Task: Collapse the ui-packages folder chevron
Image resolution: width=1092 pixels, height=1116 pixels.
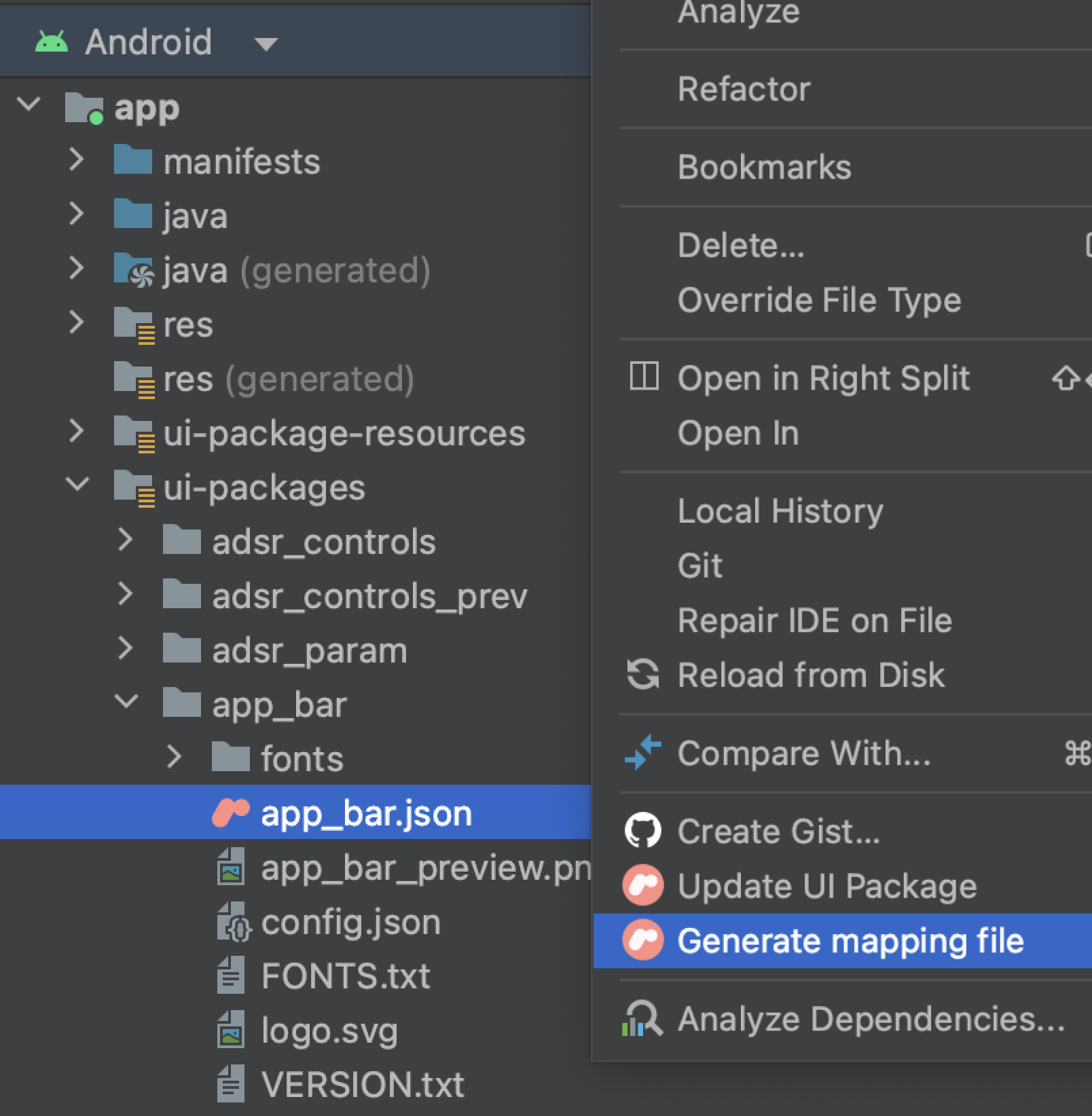Action: [77, 485]
